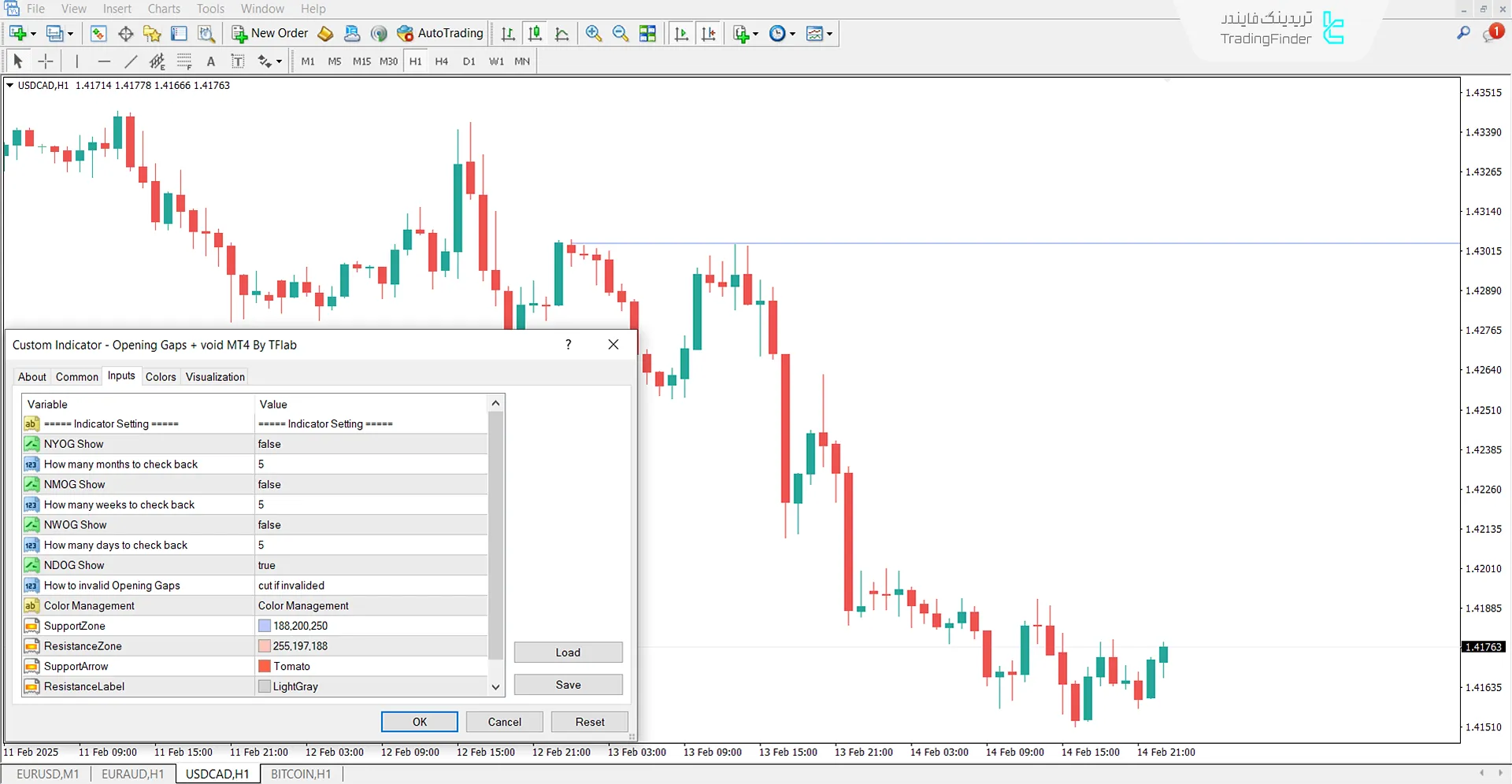Enable the NYOG Show option
The image size is (1512, 784).
[370, 443]
